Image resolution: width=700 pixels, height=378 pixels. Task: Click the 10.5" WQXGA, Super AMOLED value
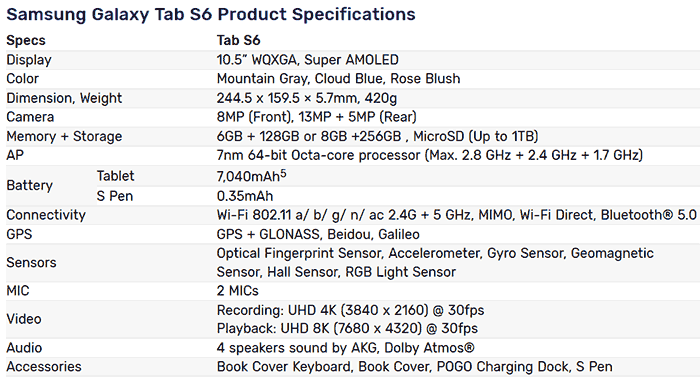(308, 60)
